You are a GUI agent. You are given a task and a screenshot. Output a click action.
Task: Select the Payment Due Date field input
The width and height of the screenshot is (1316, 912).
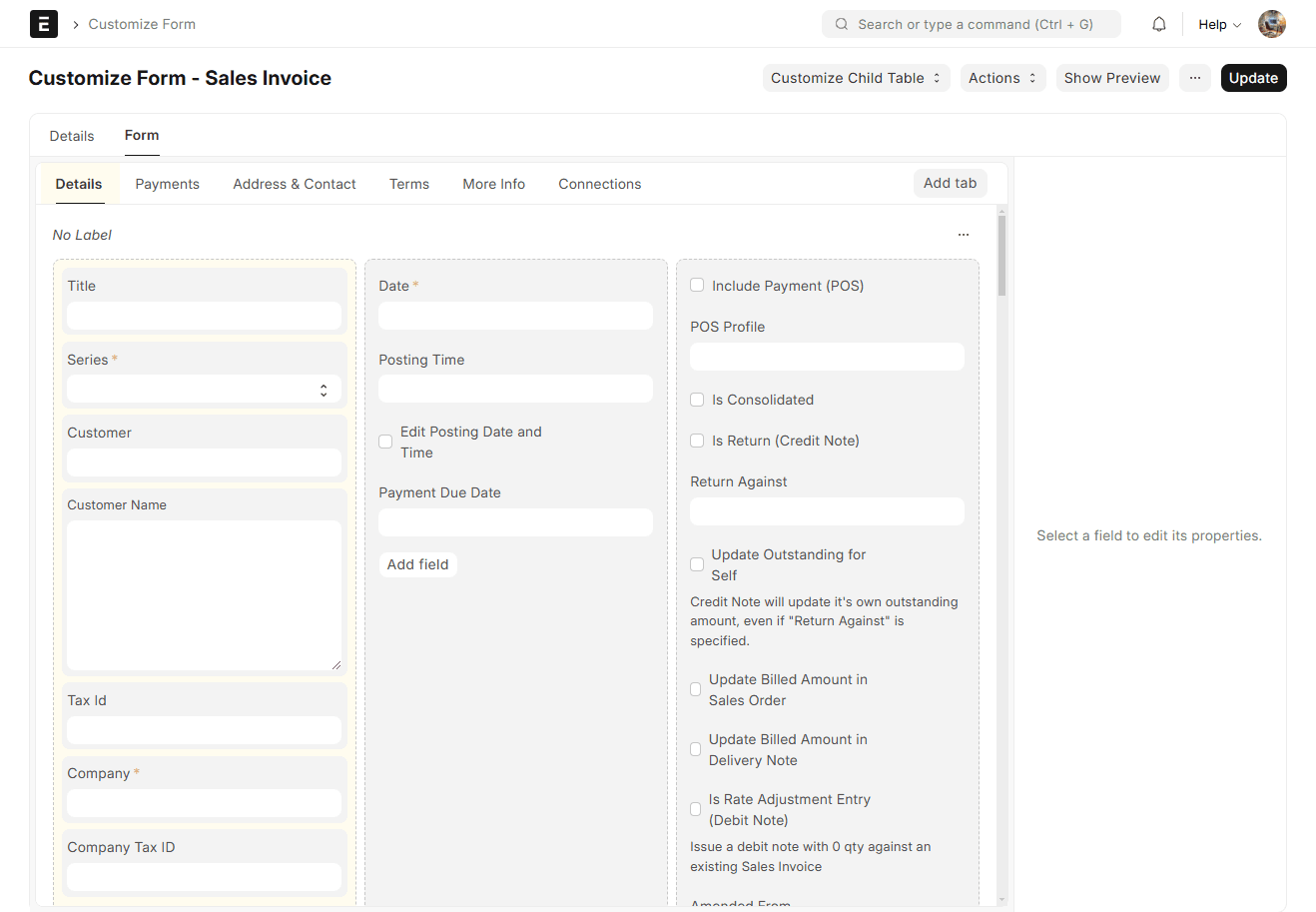[515, 522]
